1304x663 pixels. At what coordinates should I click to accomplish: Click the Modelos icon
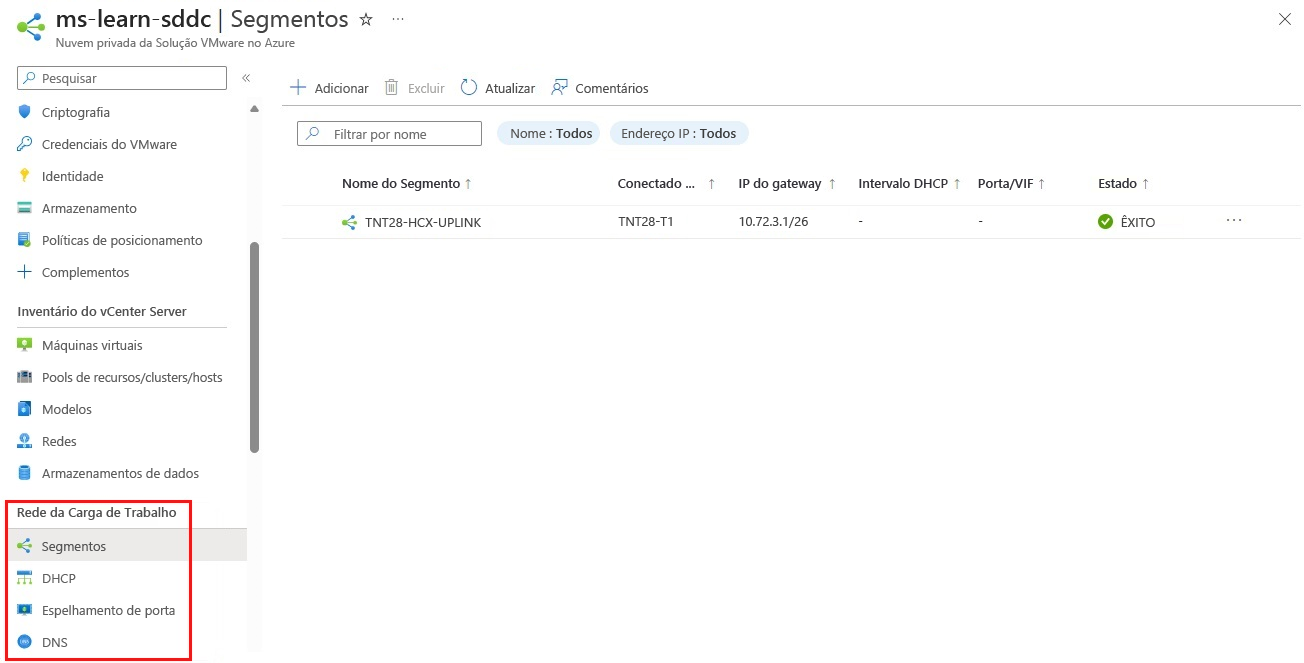point(25,409)
